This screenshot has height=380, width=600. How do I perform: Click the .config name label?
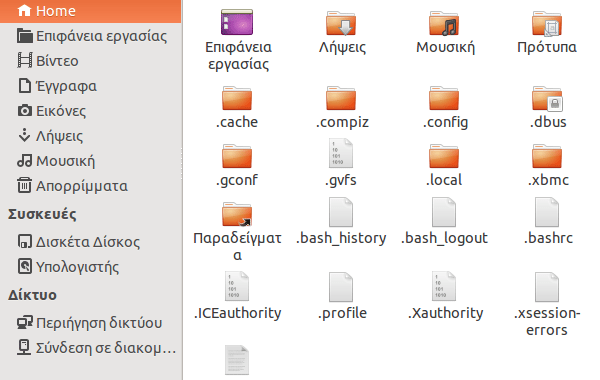click(445, 122)
